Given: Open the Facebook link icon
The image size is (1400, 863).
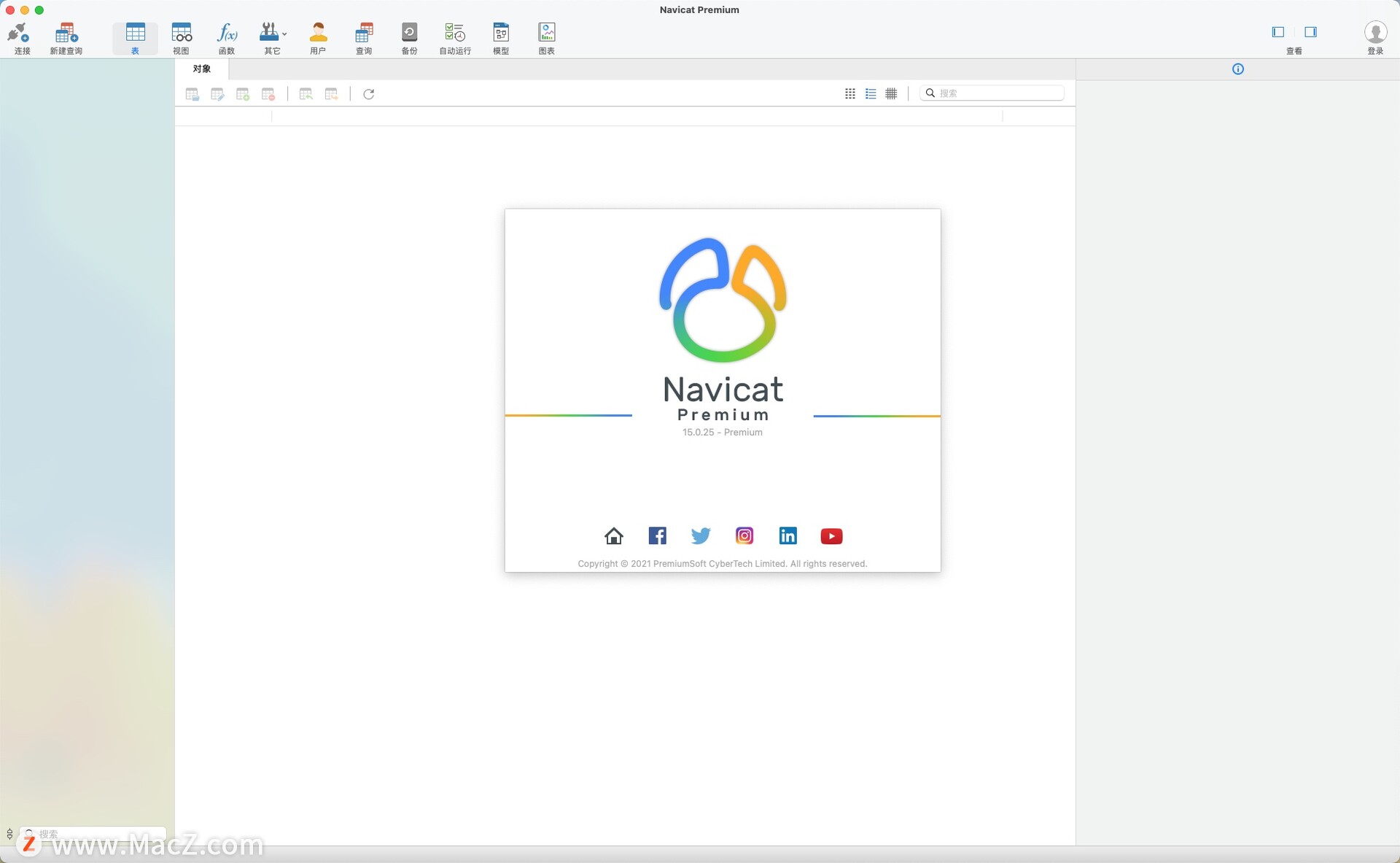Looking at the screenshot, I should tap(657, 536).
